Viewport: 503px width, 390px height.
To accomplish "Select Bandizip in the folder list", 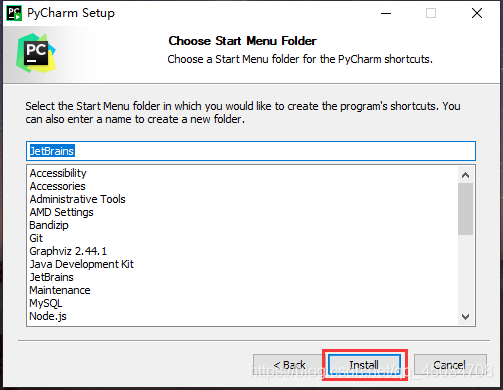I will tap(49, 225).
